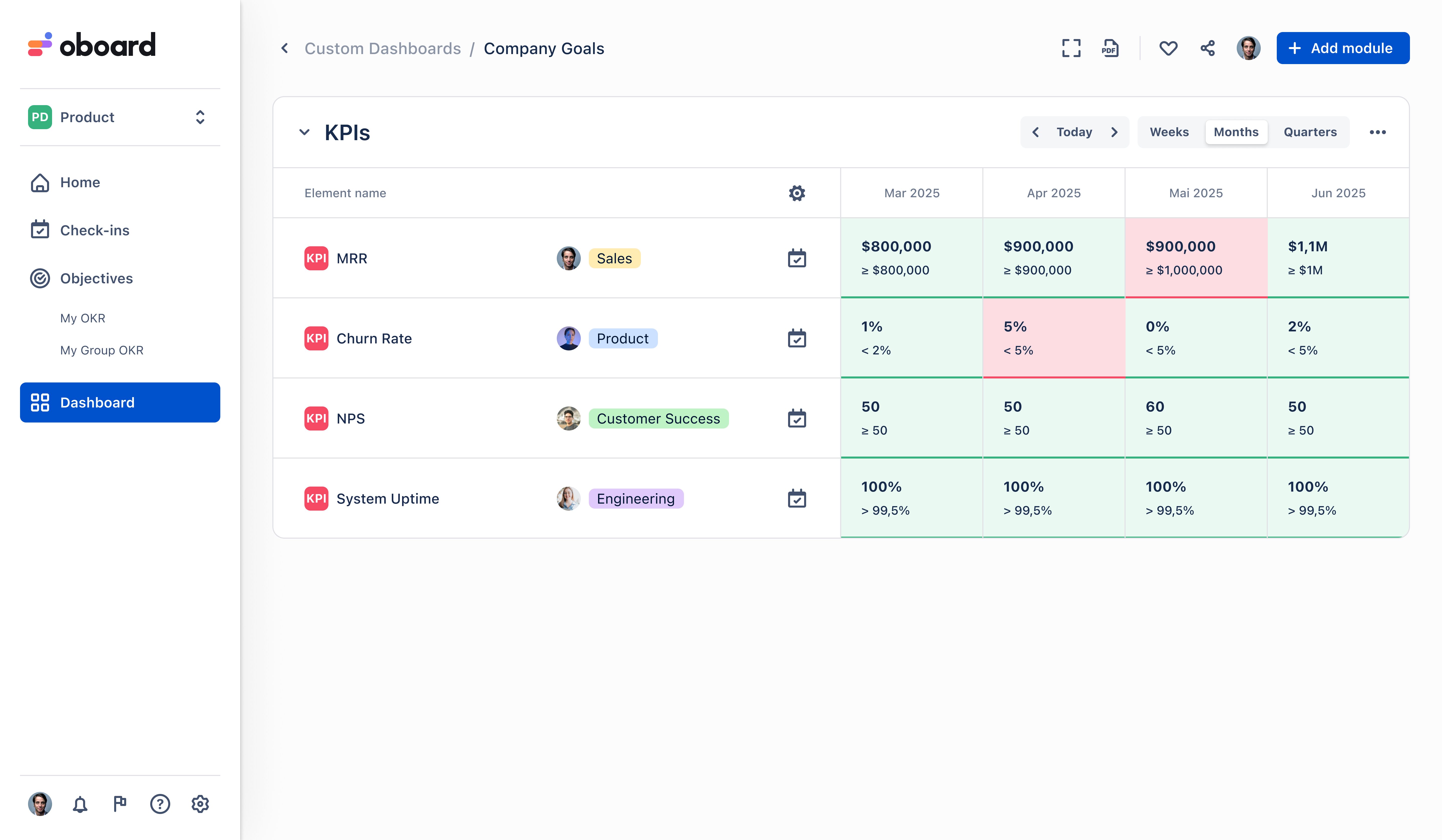The height and width of the screenshot is (840, 1442).
Task: Click System Uptime owner avatar
Action: [x=568, y=498]
